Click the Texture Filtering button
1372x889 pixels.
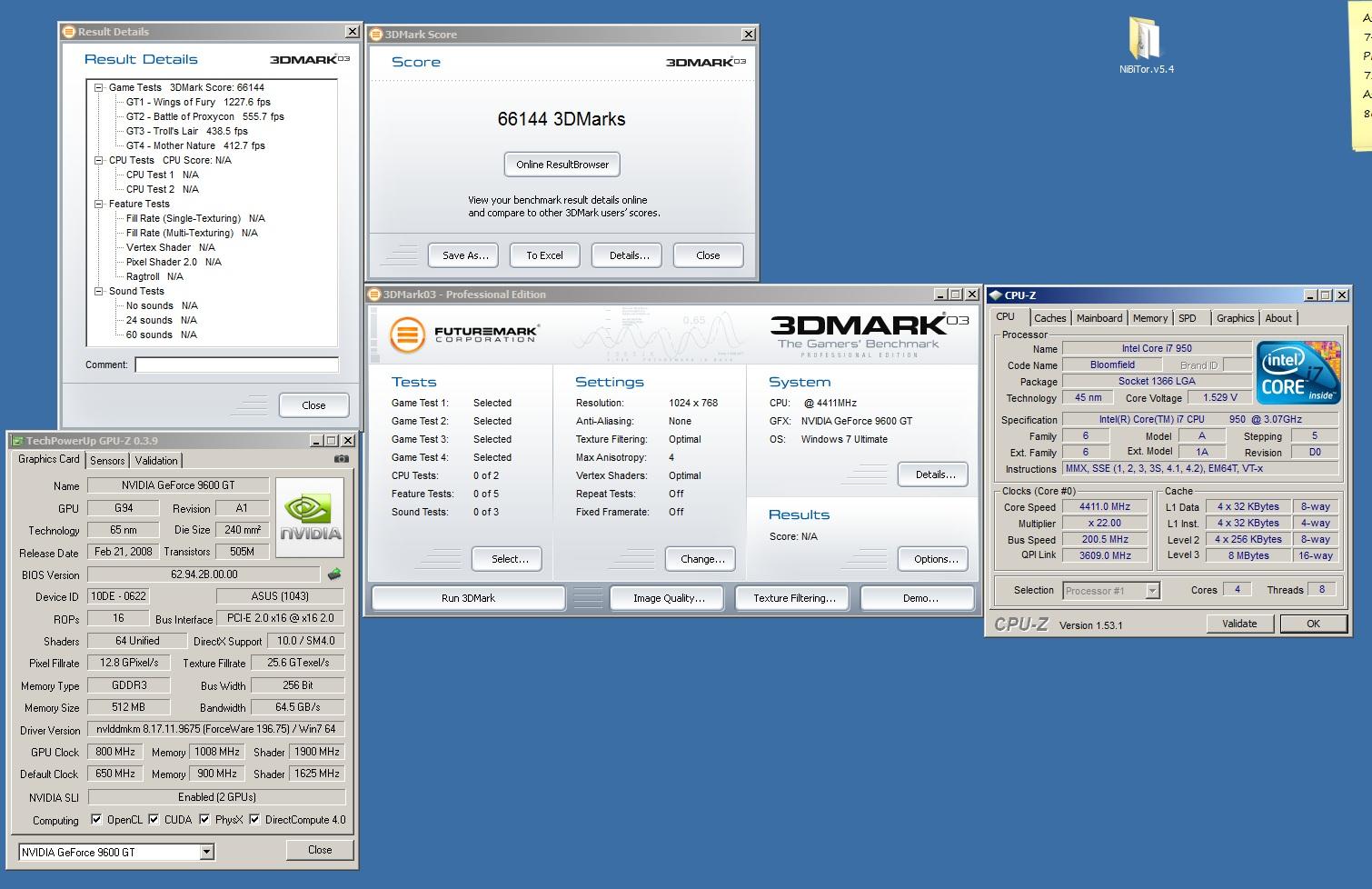tap(794, 598)
